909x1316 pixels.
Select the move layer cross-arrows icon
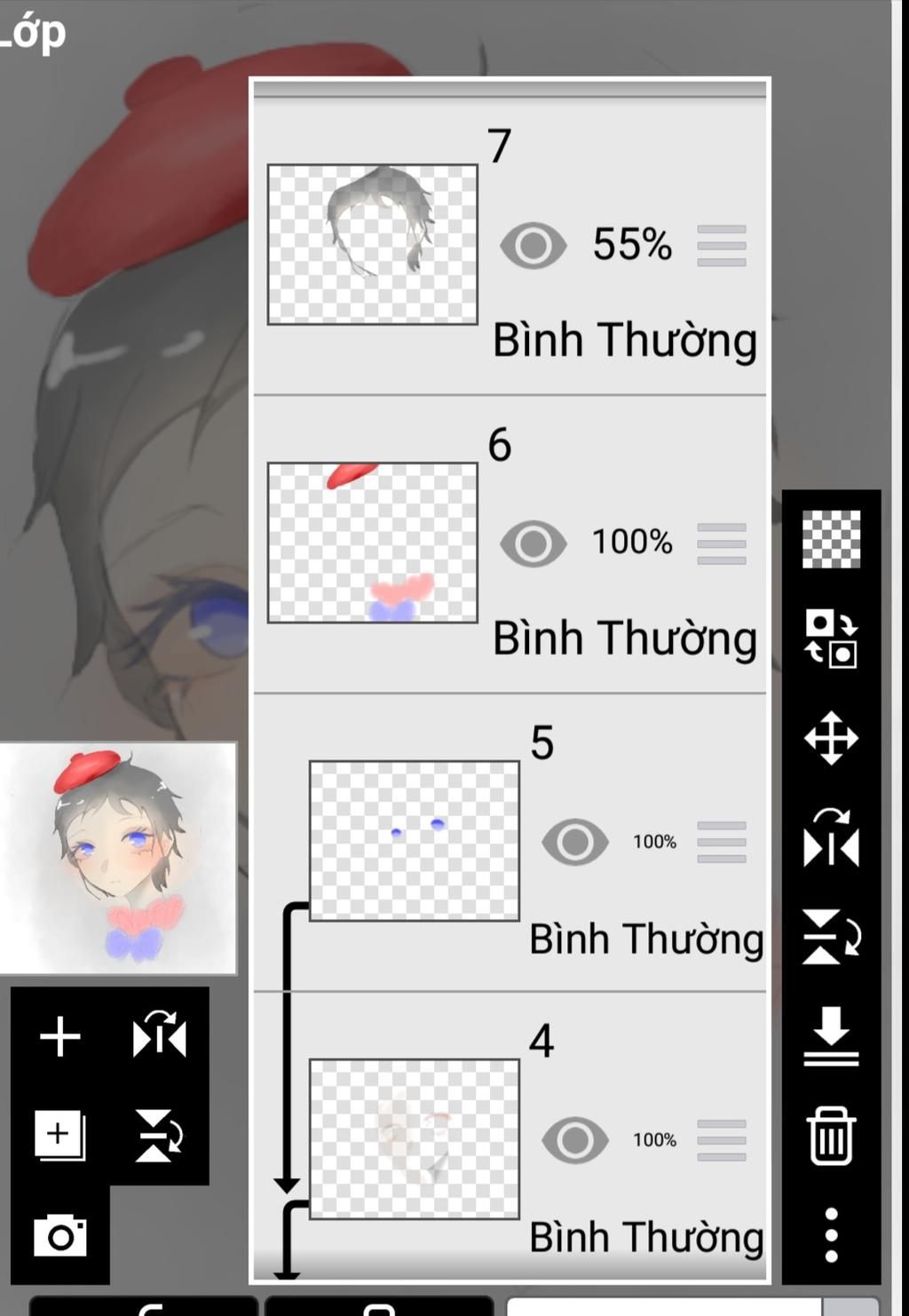coord(831,738)
